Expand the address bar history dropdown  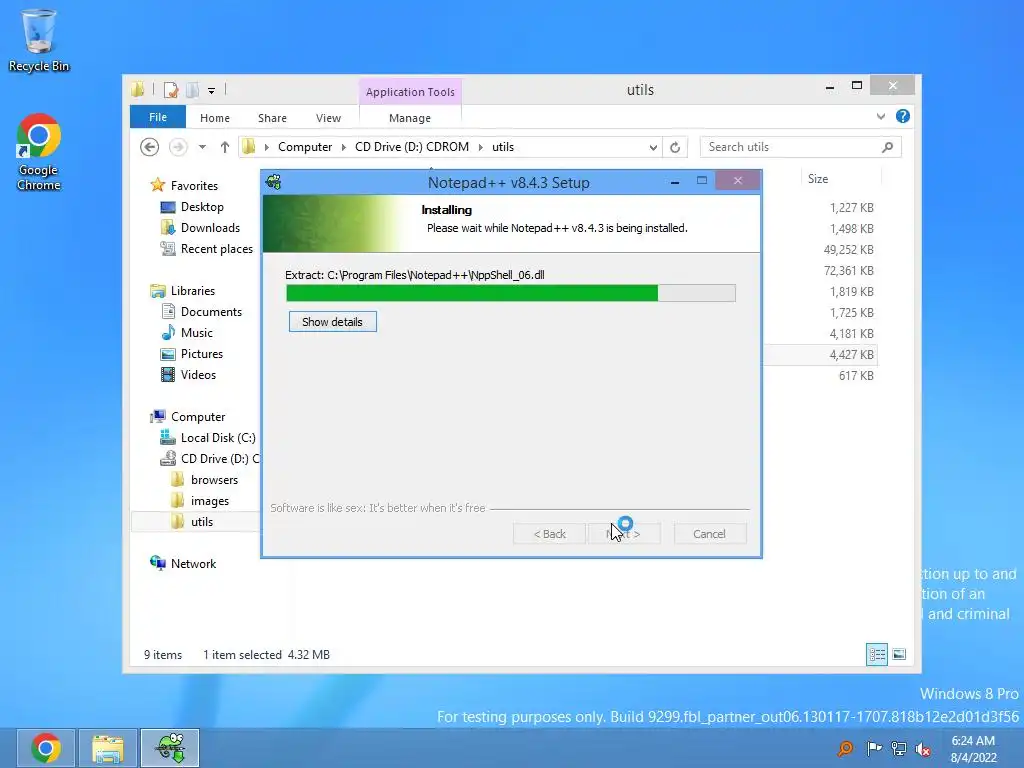(652, 148)
